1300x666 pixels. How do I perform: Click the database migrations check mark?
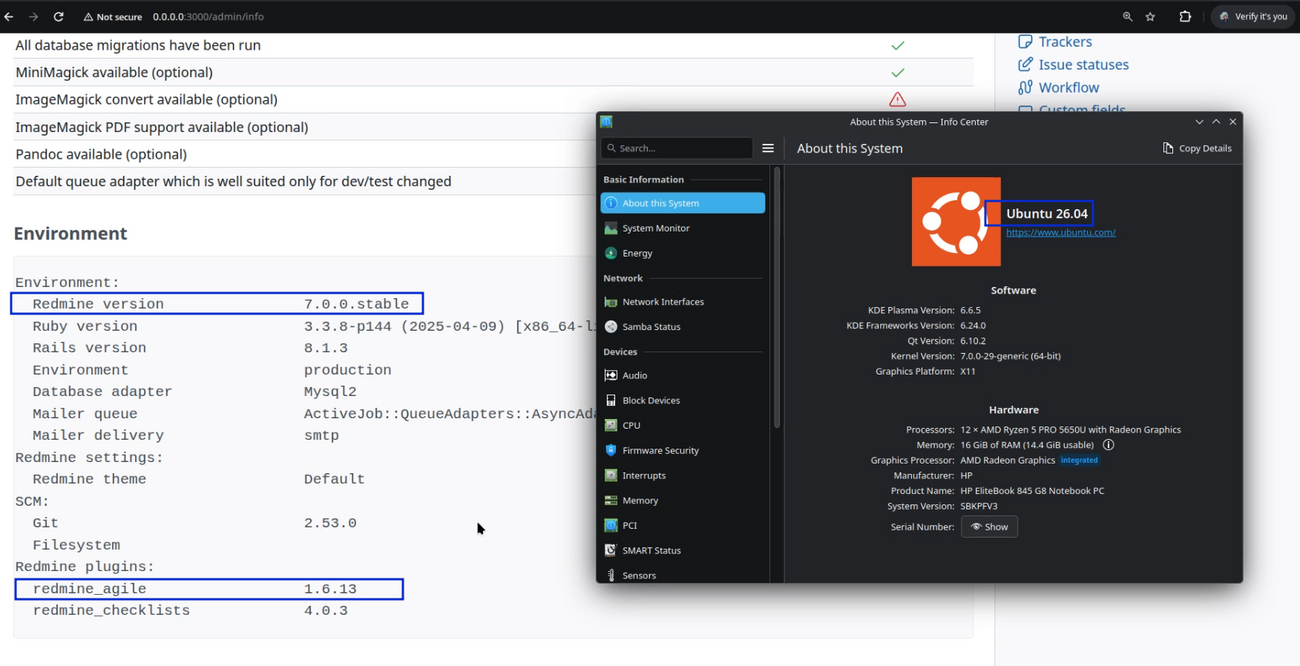pos(898,45)
